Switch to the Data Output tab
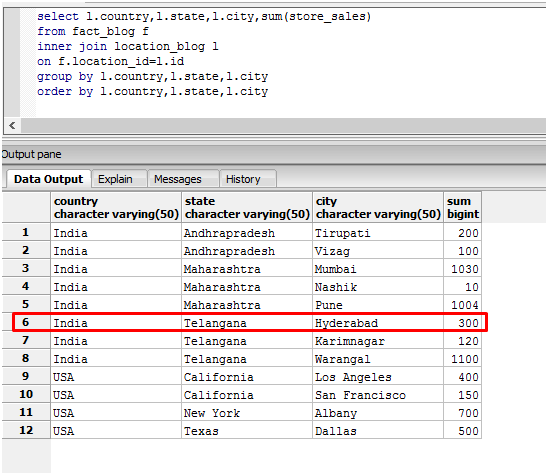548x475 pixels. pos(49,179)
